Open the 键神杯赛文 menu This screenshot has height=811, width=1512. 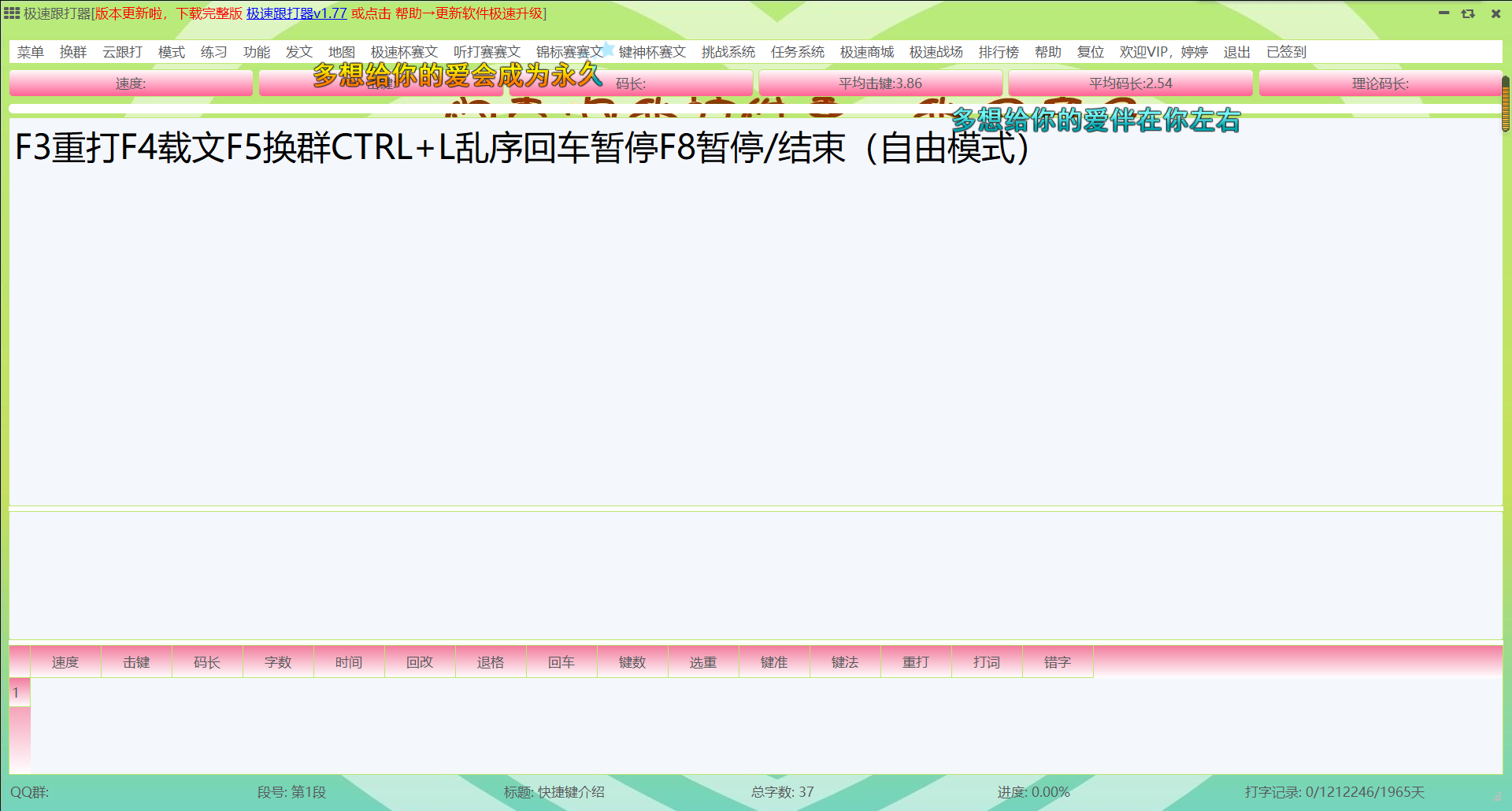tap(652, 52)
